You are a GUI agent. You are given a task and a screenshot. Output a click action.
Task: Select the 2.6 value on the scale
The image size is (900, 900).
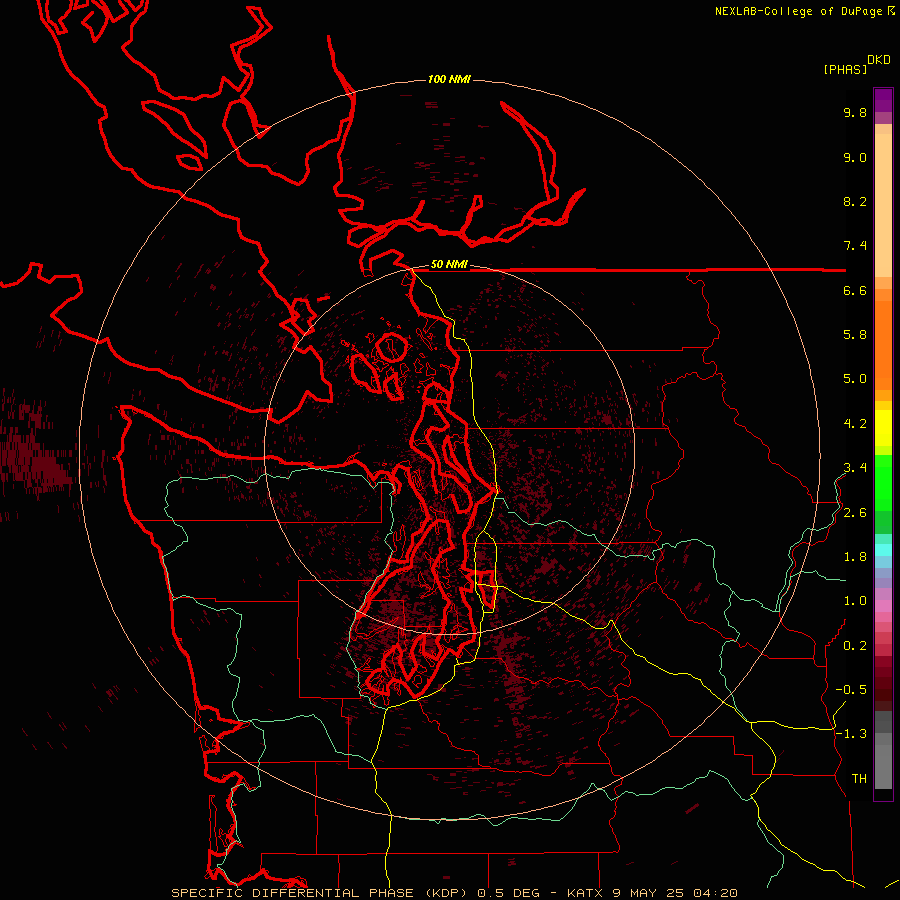[855, 513]
